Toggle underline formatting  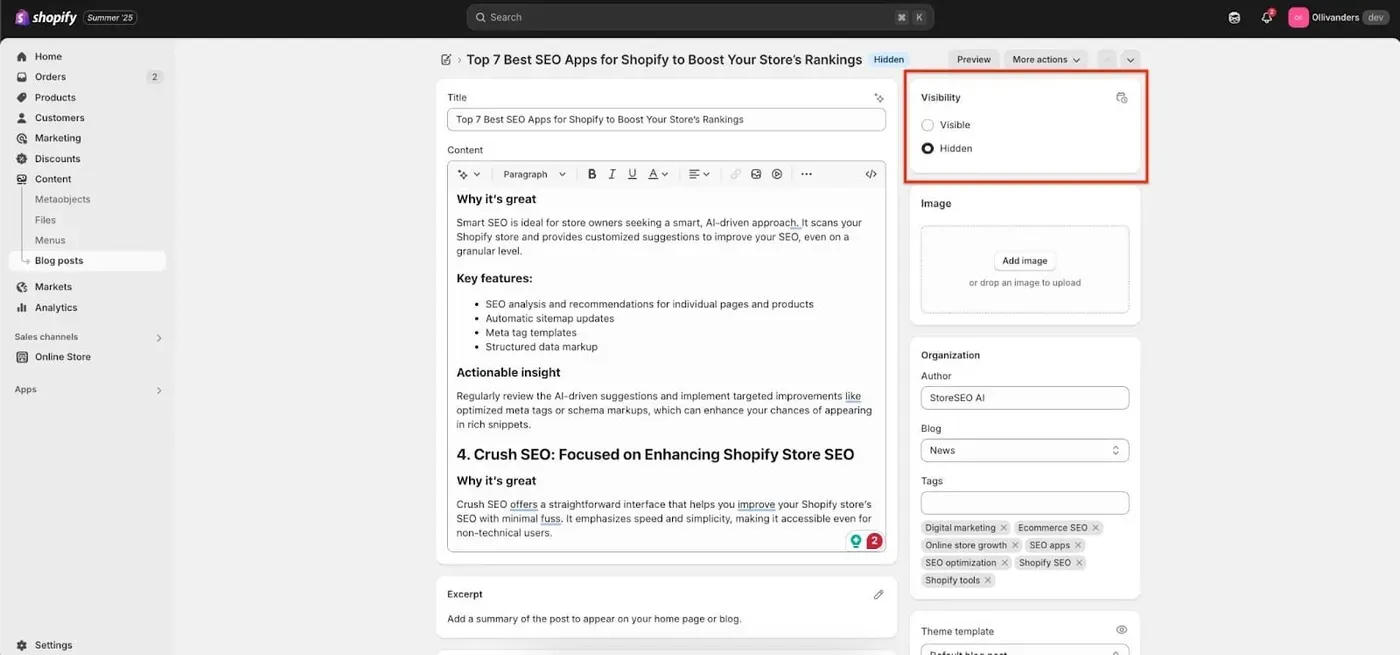632,174
